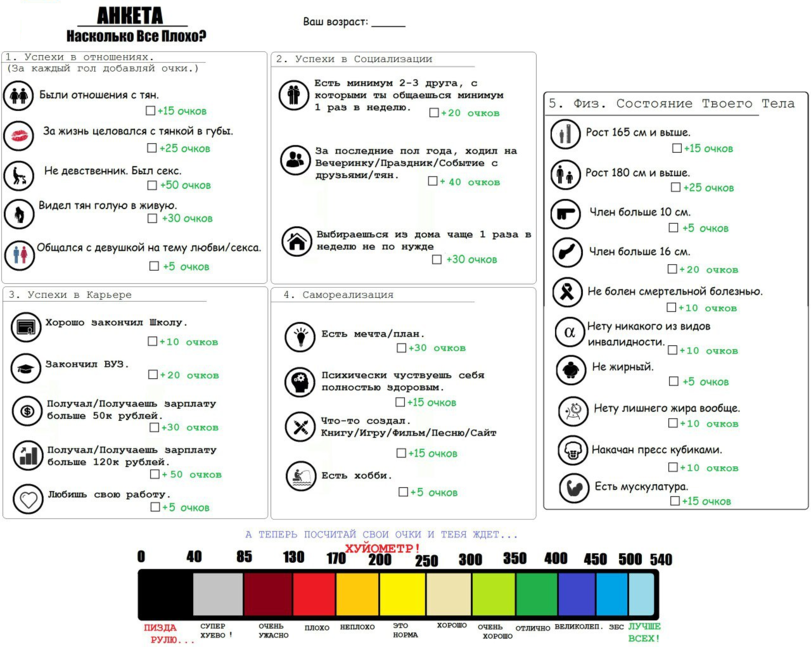
Task: Check the '+5 очков' box for 'Есть хобби'
Action: pos(403,492)
